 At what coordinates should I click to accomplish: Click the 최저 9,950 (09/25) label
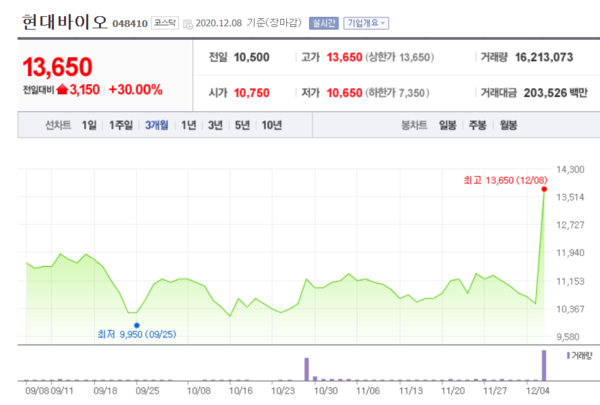click(137, 335)
